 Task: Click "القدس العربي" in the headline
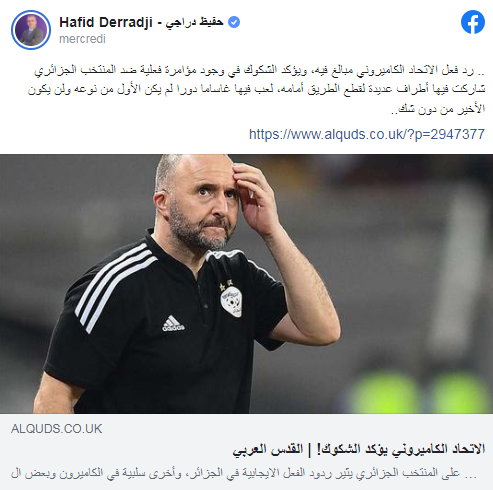[268, 449]
